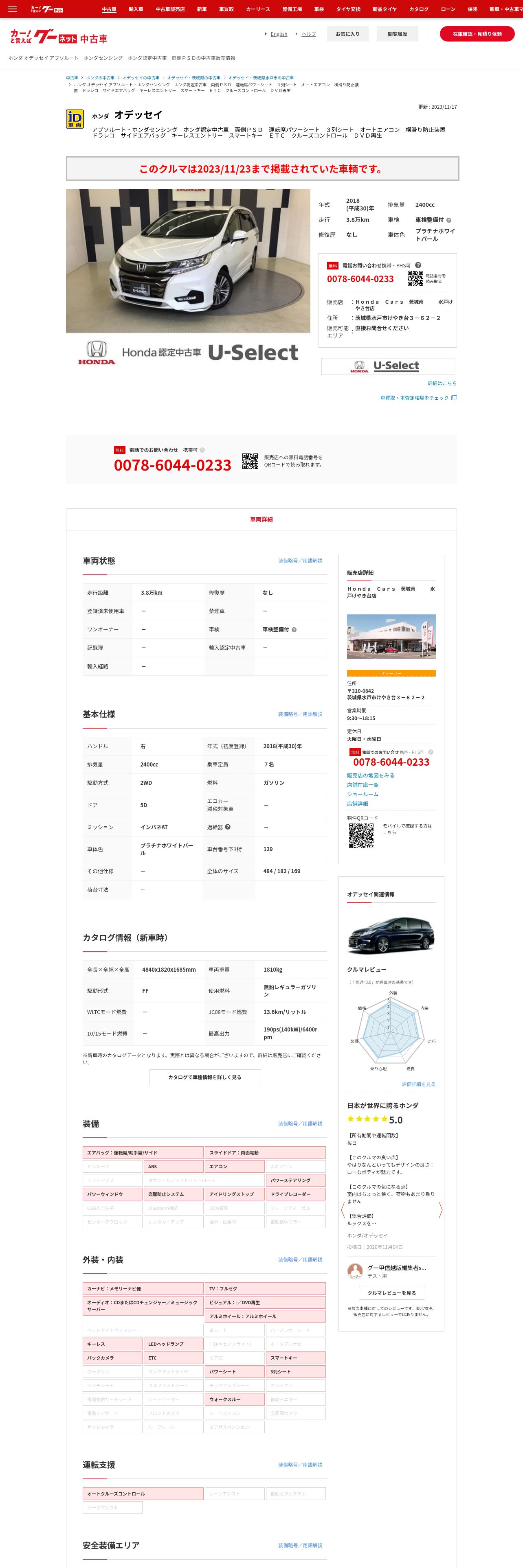523x1568 pixels.
Task: Click 詳細はこちら link under U-Select banner
Action: click(x=442, y=383)
